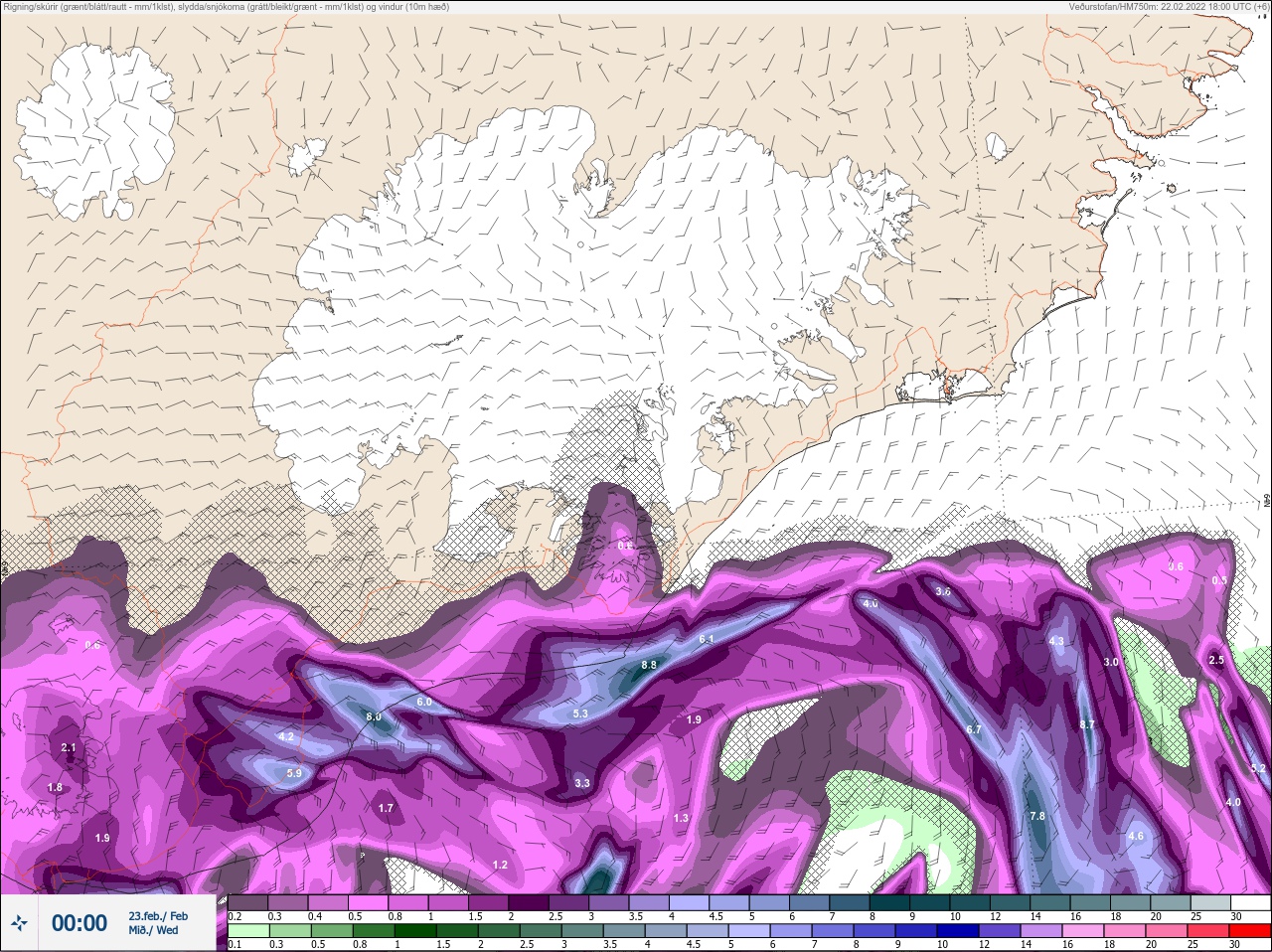
Task: Click the 8.8 precipitation value on the map
Action: click(x=649, y=665)
